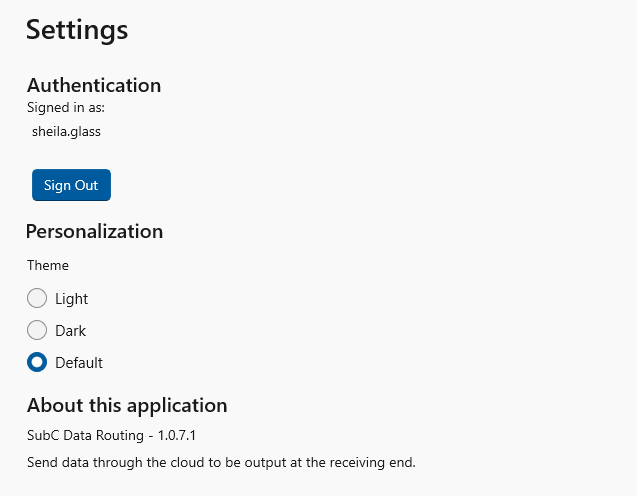Choose the Dark theme radio button

pyautogui.click(x=37, y=330)
